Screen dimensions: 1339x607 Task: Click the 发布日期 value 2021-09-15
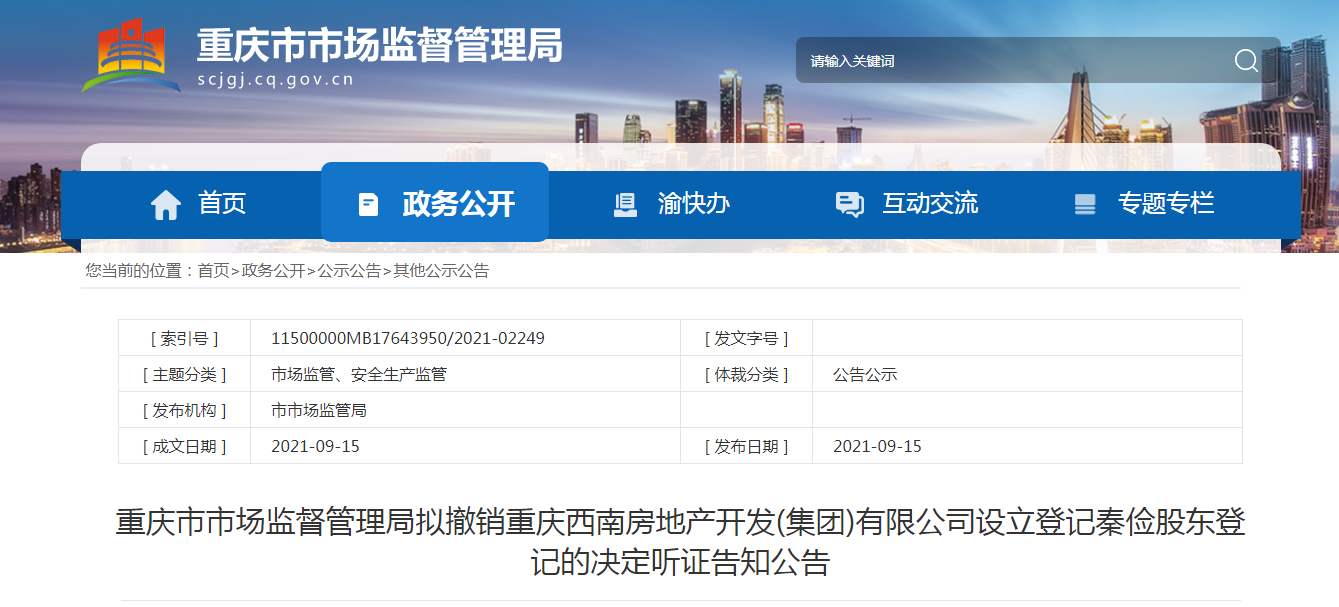click(x=877, y=447)
